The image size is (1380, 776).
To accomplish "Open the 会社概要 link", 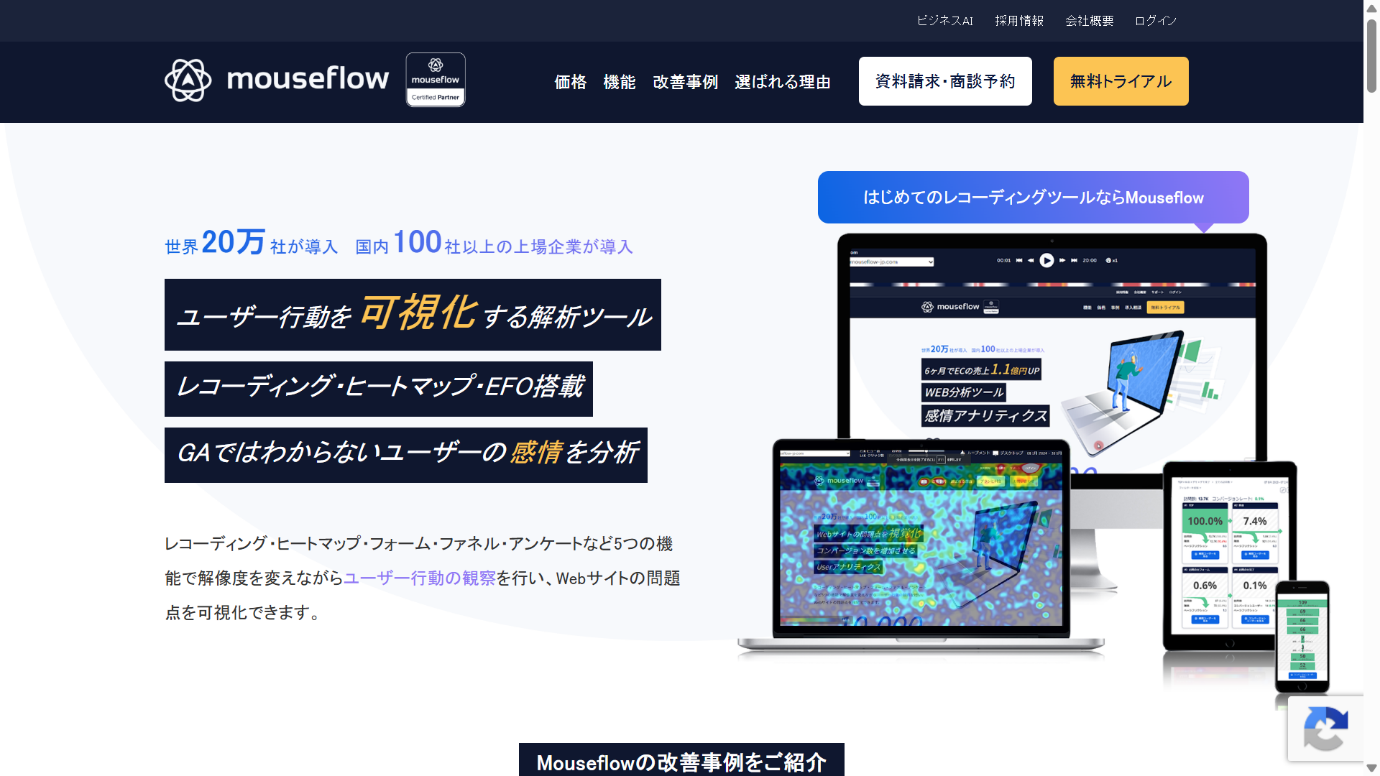I will tap(1089, 21).
